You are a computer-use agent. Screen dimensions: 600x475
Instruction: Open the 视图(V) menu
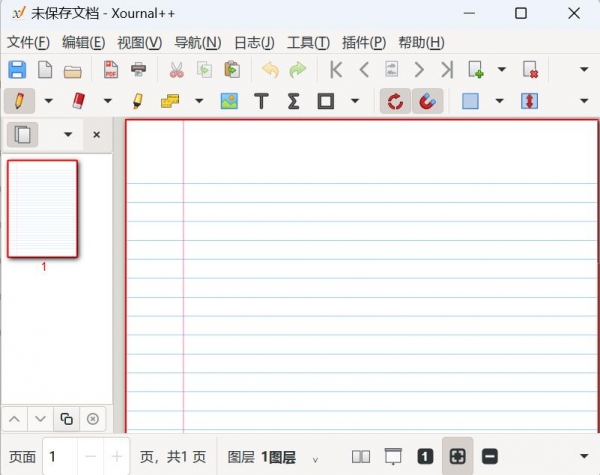tap(140, 42)
